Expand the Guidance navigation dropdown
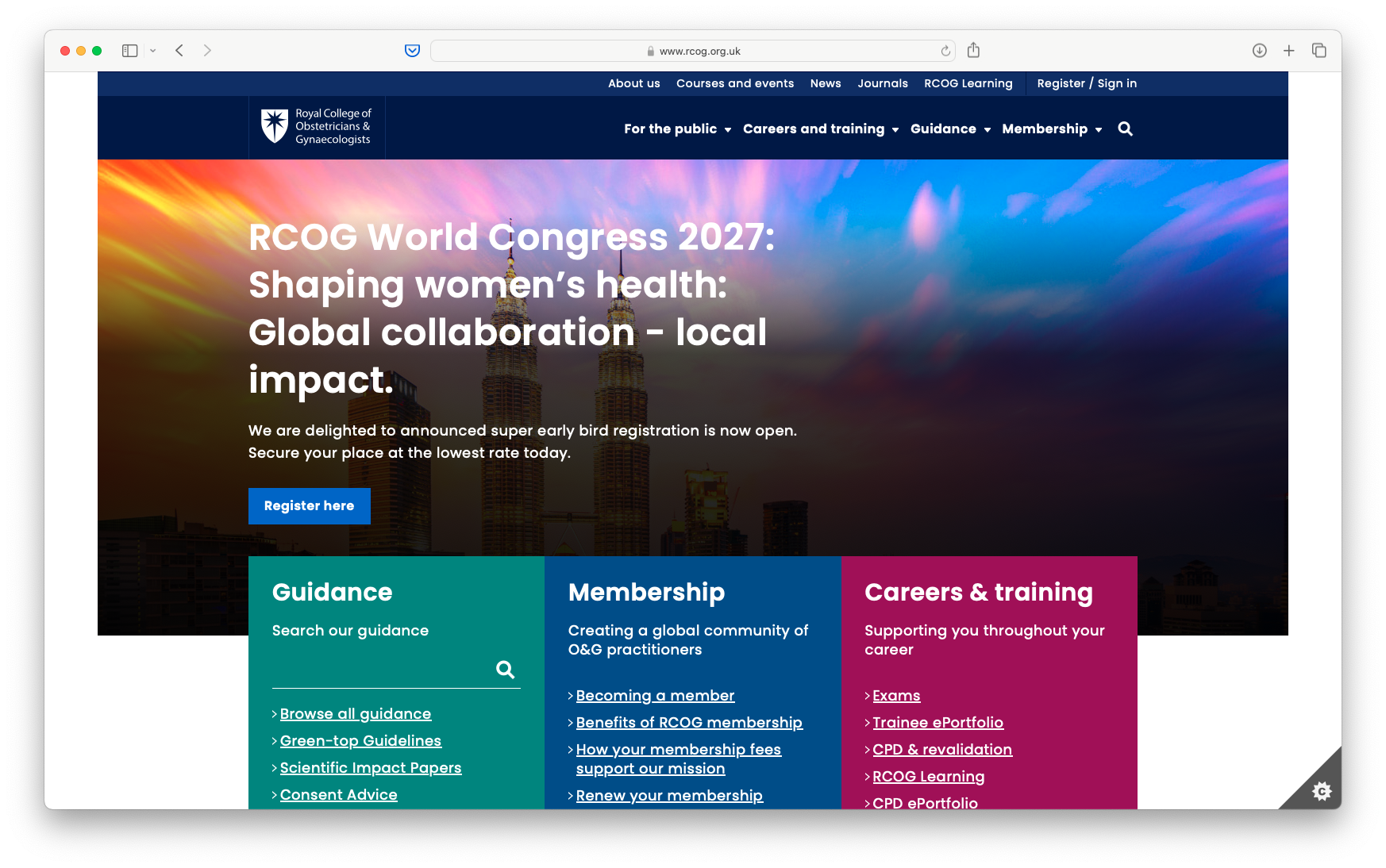Viewport: 1386px width, 868px height. tap(950, 129)
